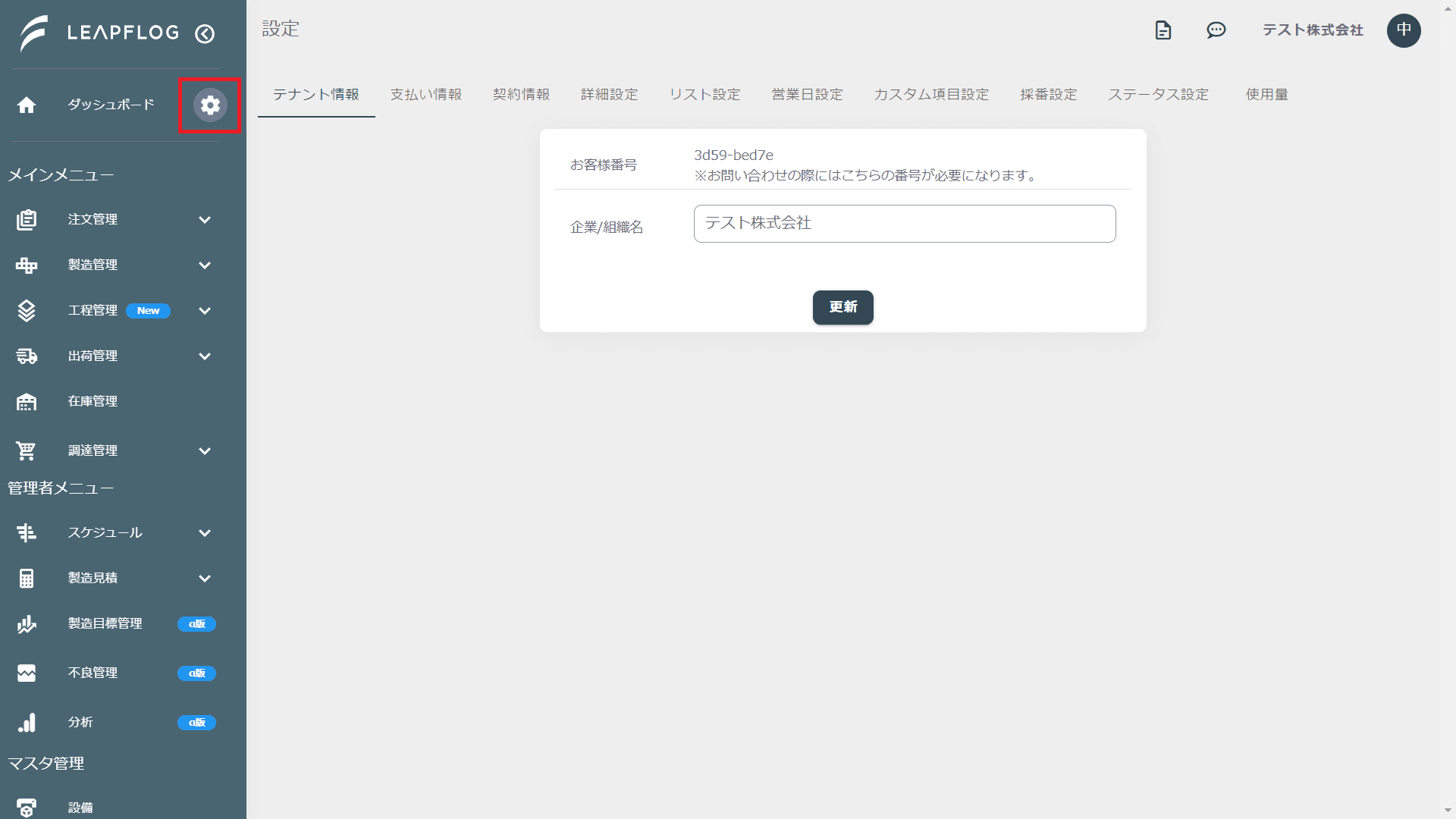Open settings via the gear icon

coord(210,105)
